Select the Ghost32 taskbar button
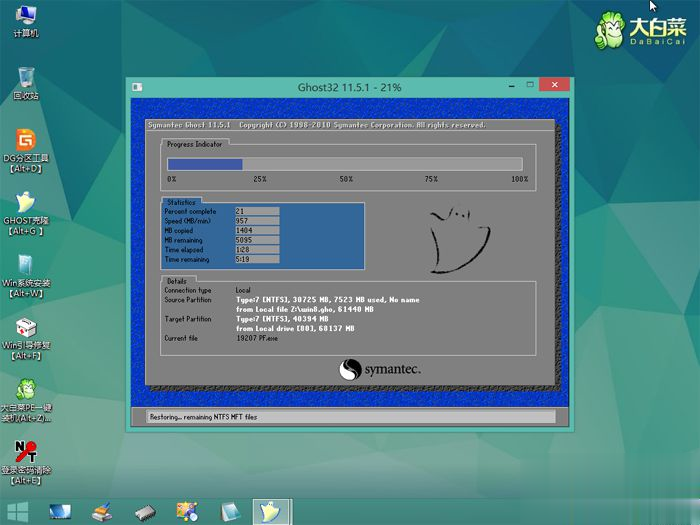The width and height of the screenshot is (700, 525). pyautogui.click(x=272, y=512)
